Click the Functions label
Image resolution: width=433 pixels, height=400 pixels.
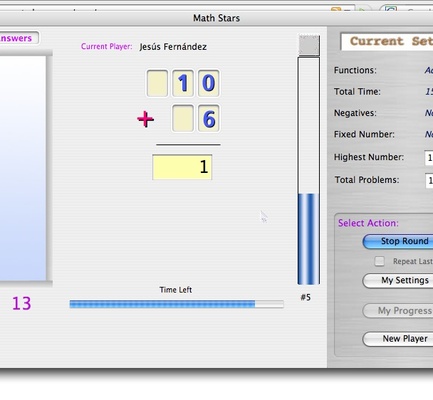(355, 70)
